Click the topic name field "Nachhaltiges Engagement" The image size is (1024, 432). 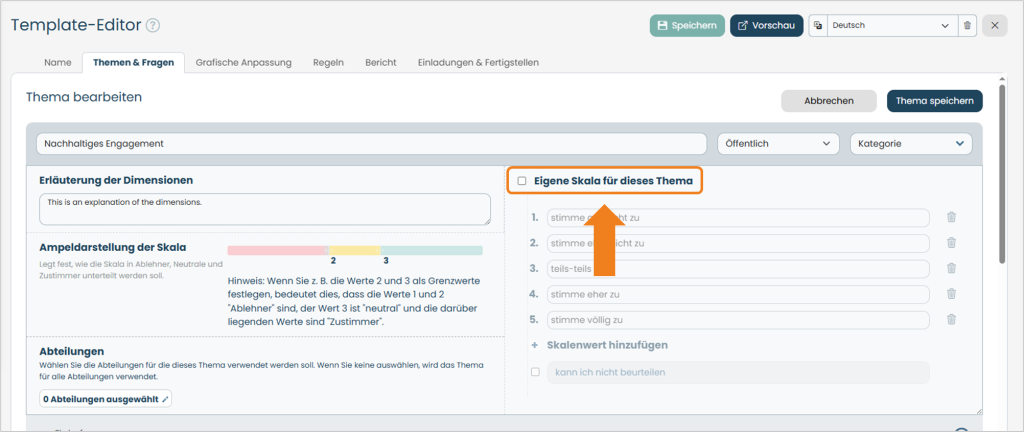pyautogui.click(x=371, y=144)
